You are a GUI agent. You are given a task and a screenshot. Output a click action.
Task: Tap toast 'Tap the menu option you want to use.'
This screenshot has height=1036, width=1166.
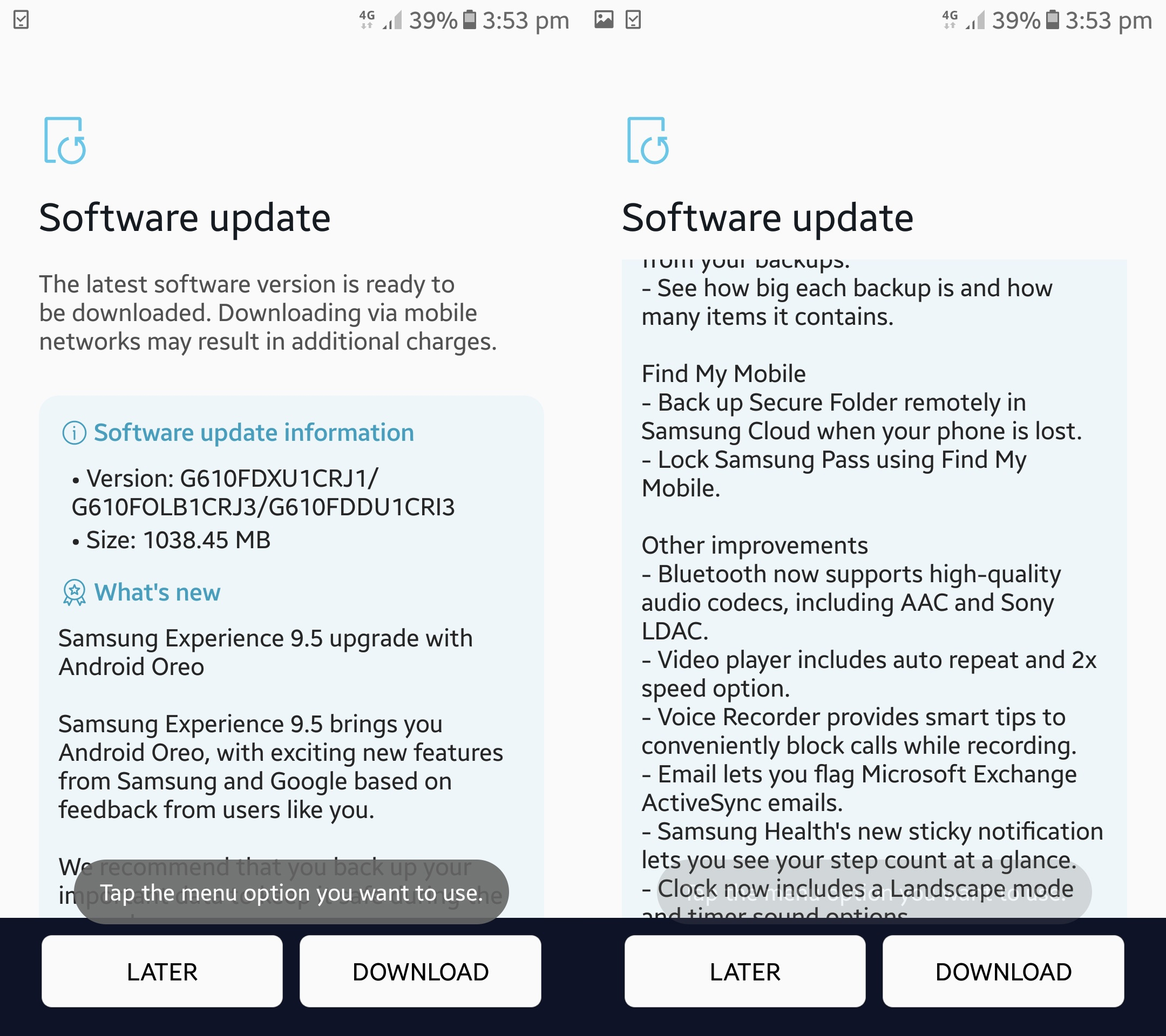coord(291,892)
